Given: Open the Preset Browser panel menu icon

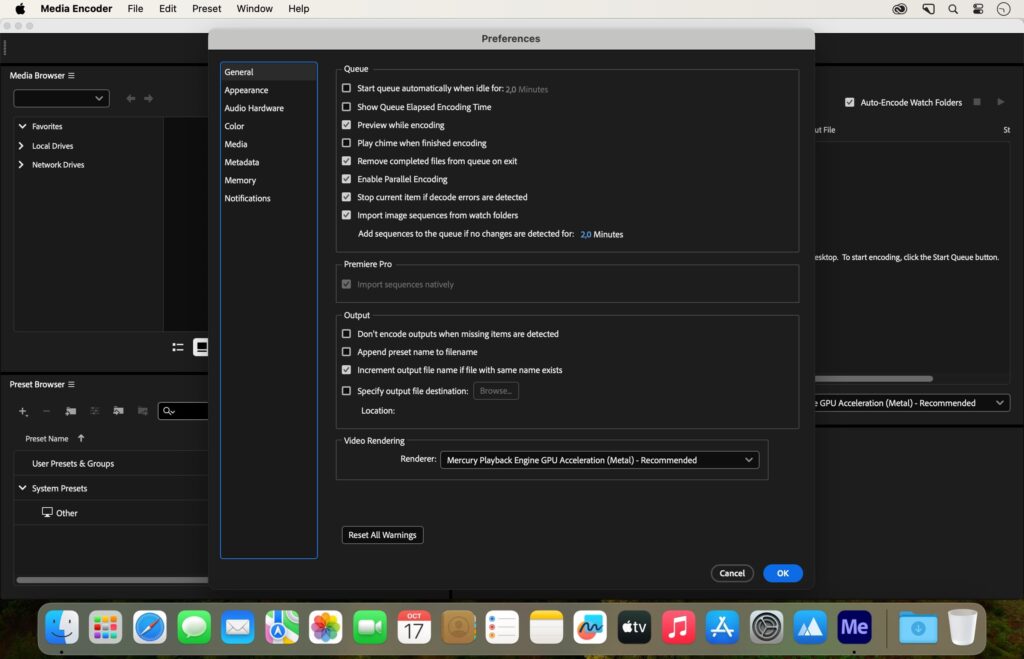Looking at the screenshot, I should [72, 385].
